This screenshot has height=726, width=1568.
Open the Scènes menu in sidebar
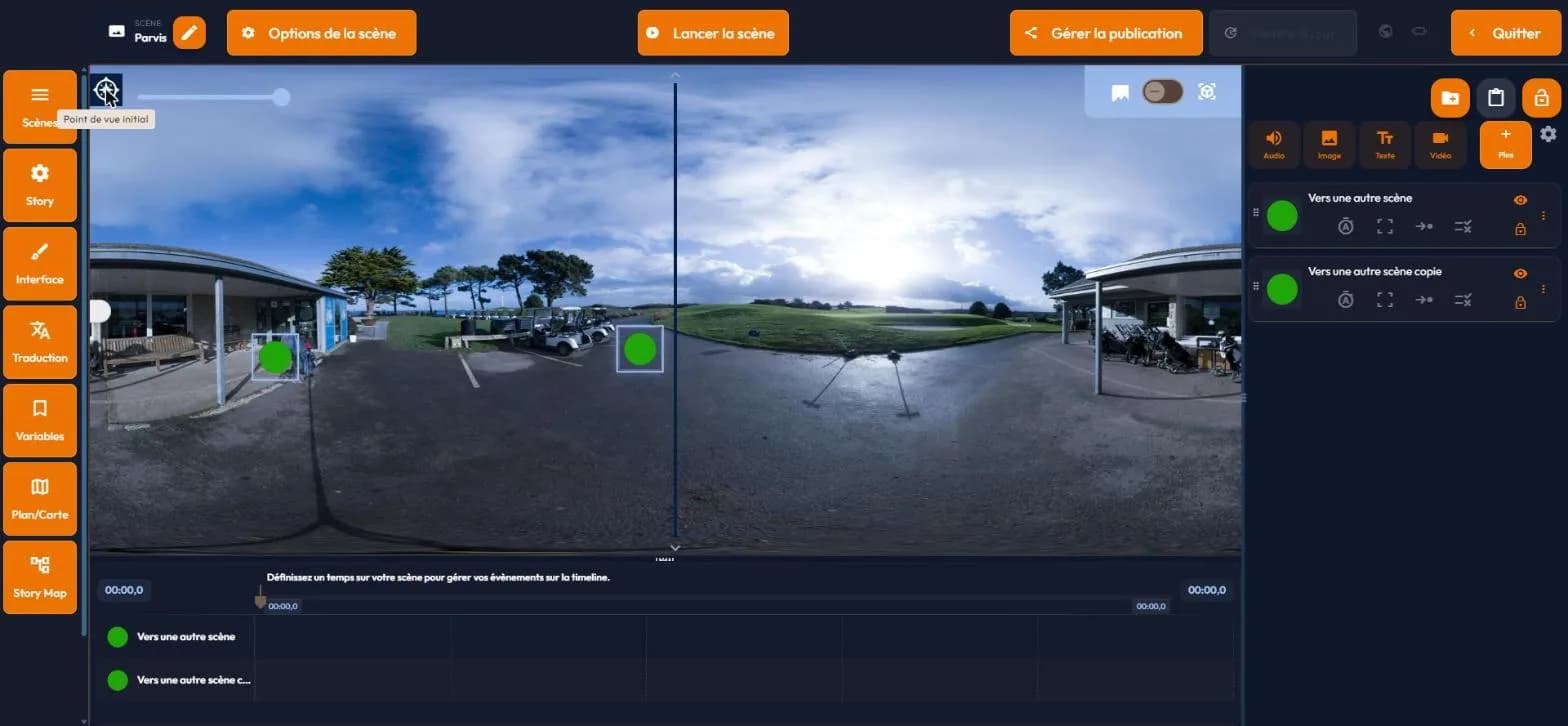pos(40,107)
